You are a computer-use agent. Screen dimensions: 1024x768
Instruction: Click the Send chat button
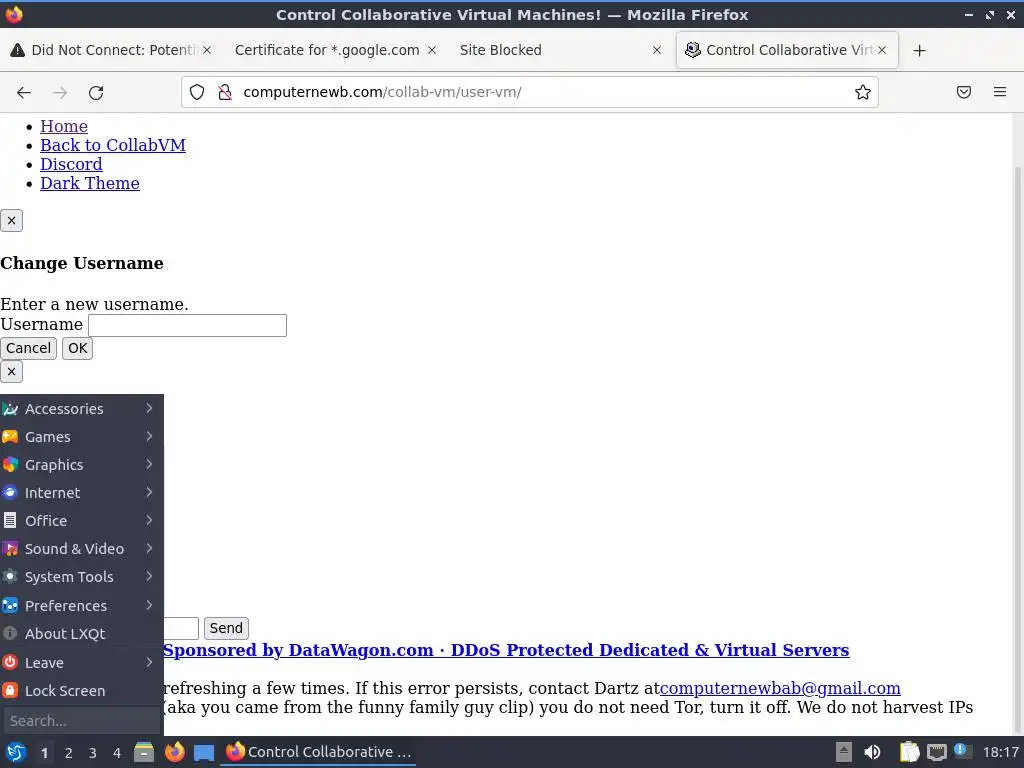226,628
